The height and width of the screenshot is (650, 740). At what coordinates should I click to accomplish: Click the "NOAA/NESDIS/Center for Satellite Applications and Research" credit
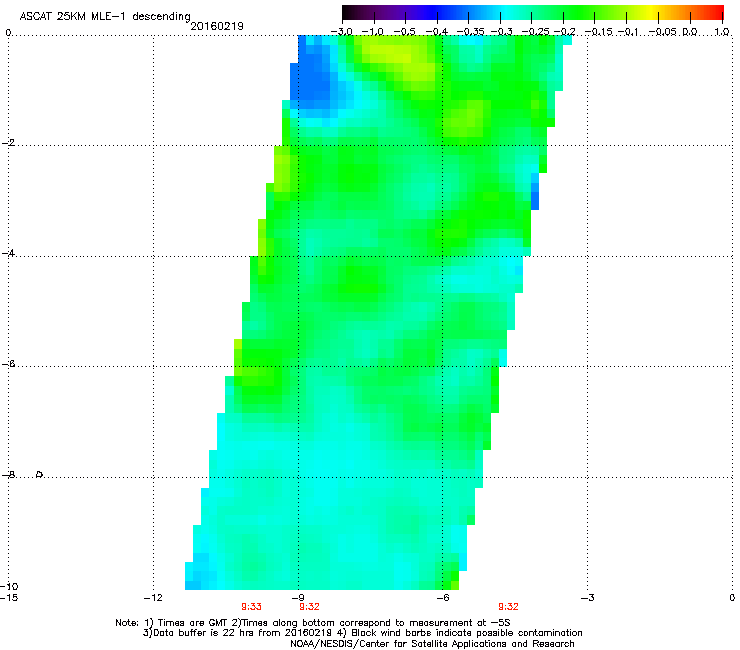click(x=432, y=644)
